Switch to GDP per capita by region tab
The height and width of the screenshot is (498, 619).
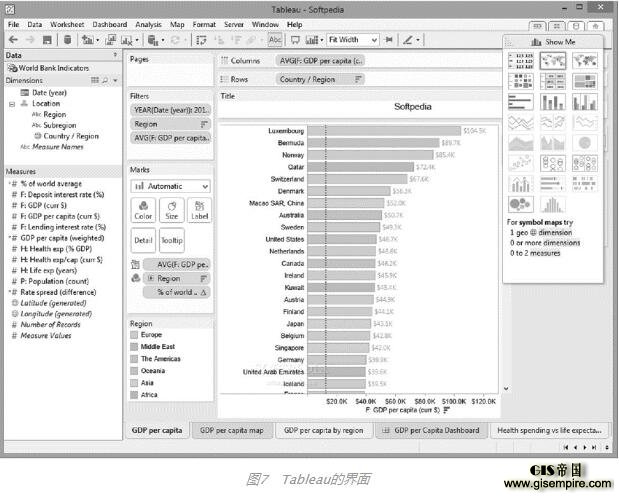click(323, 430)
